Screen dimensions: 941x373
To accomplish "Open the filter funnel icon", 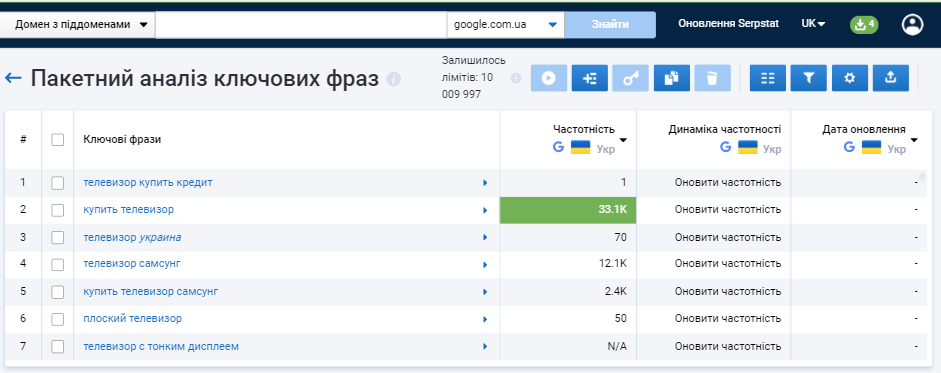I will 808,78.
